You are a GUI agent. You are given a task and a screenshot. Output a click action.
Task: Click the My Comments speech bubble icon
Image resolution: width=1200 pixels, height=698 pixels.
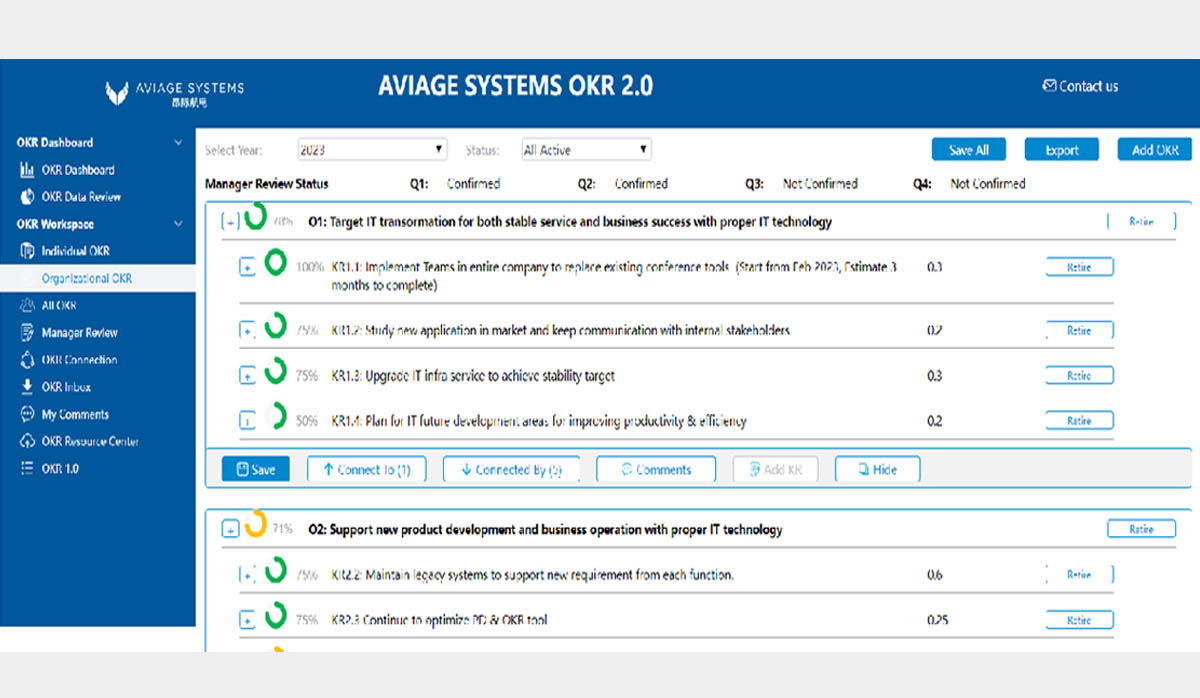[x=27, y=414]
